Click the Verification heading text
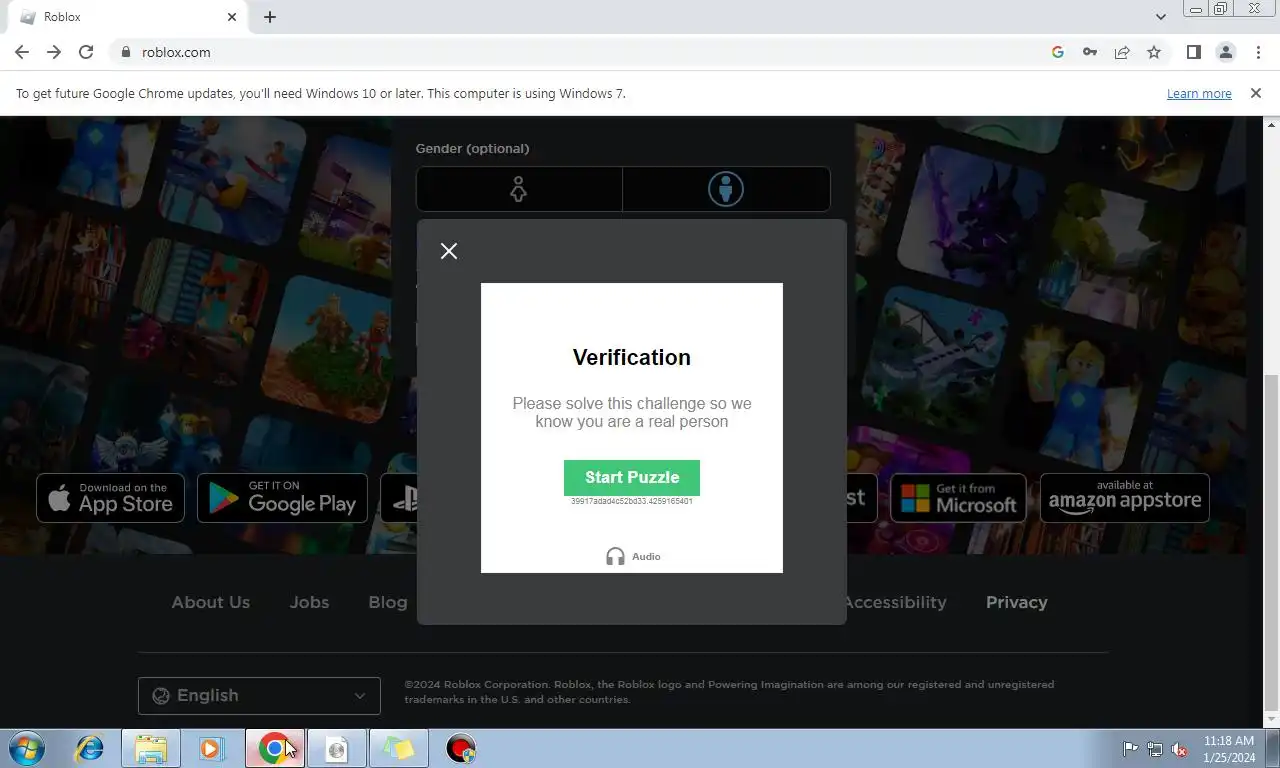The width and height of the screenshot is (1280, 768). 632,357
